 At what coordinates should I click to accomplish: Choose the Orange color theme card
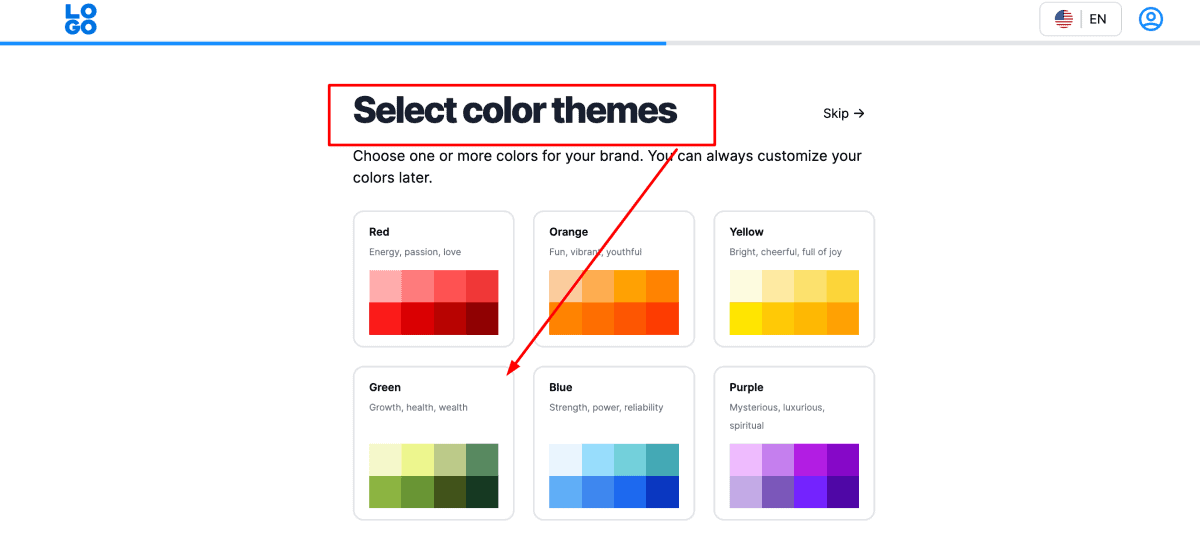point(613,278)
